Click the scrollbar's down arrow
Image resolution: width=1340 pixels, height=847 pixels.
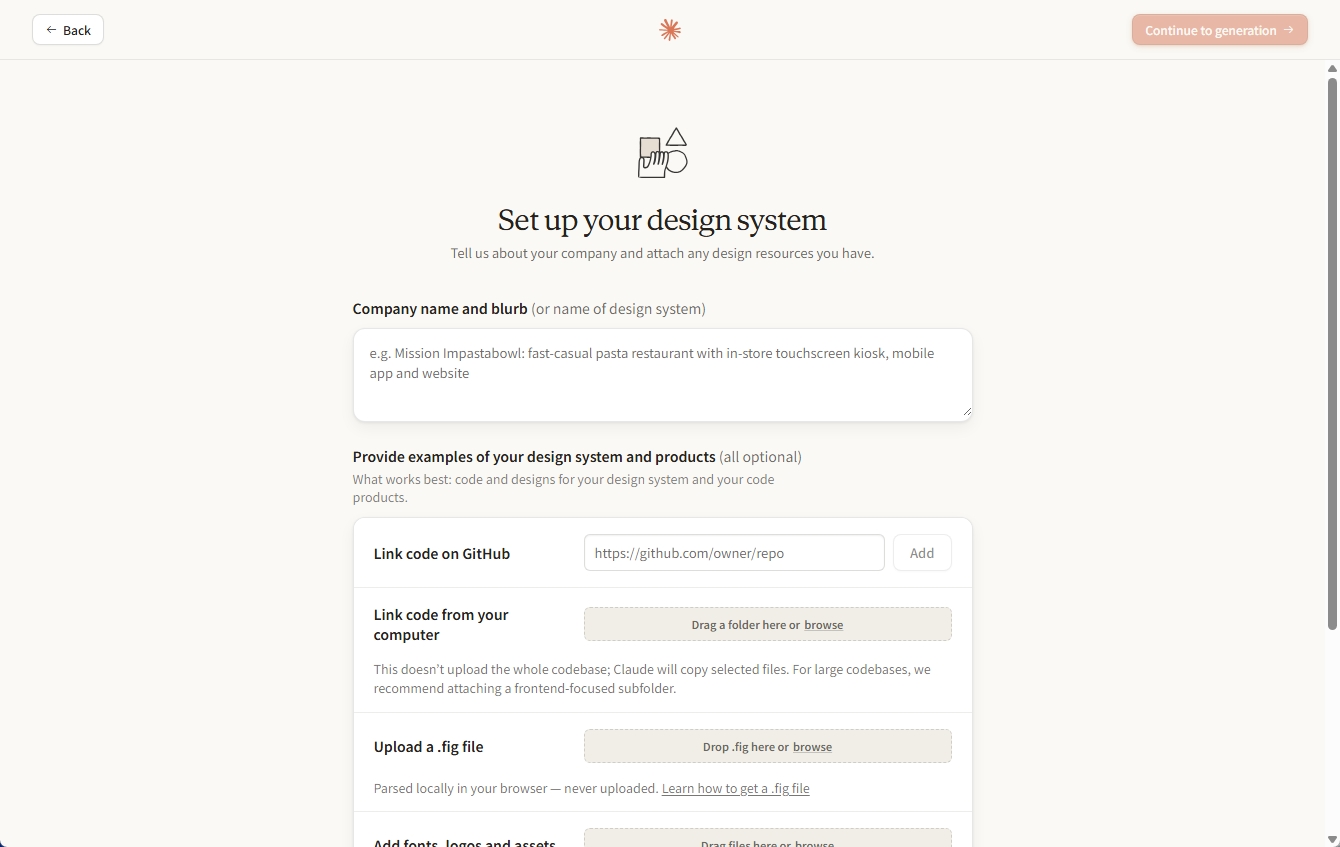click(1331, 840)
